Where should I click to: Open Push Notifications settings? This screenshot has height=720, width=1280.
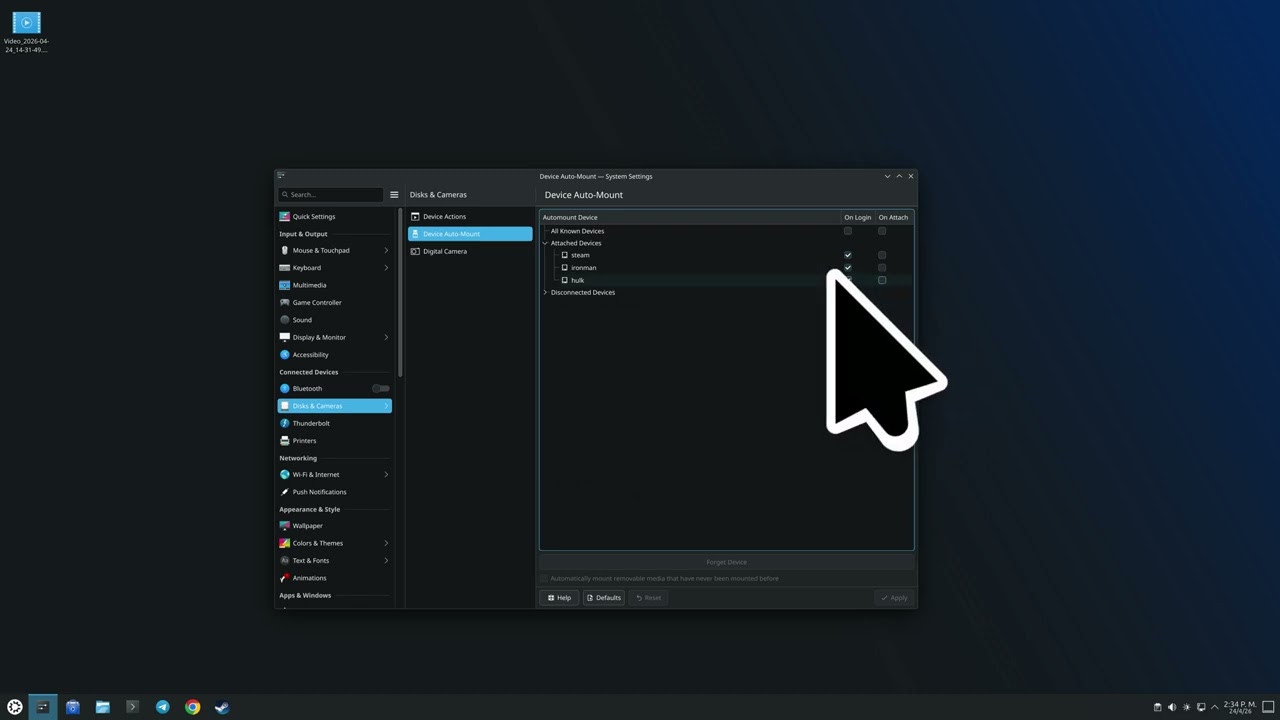point(334,492)
